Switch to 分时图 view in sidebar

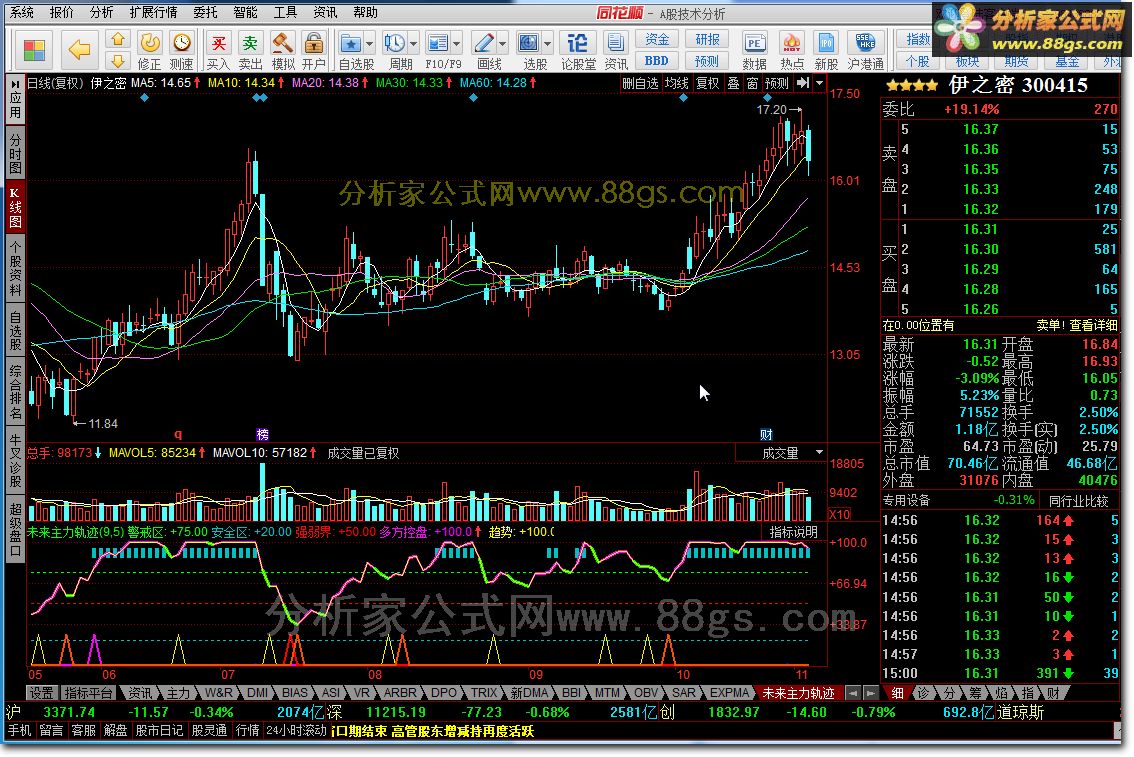click(x=15, y=153)
